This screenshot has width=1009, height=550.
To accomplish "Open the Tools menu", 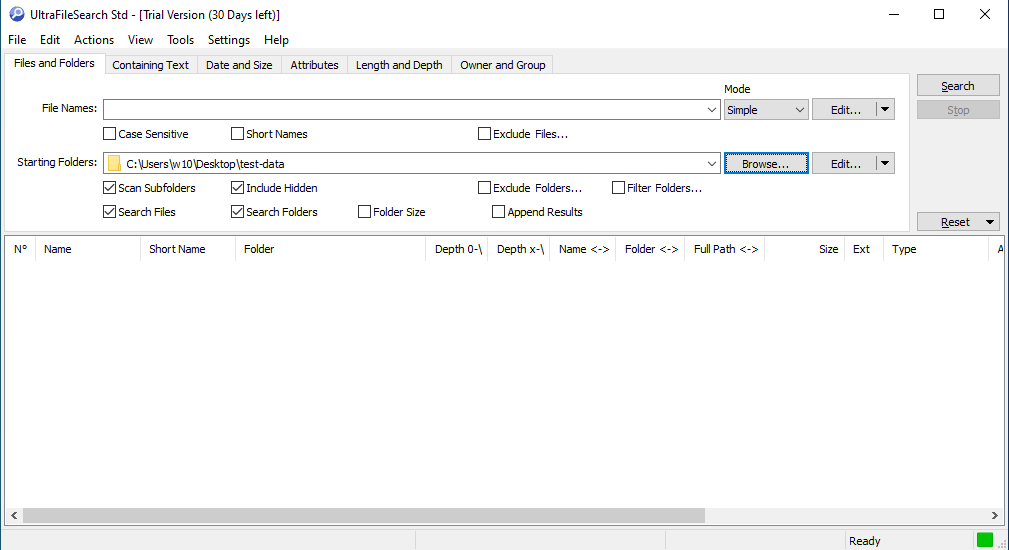I will tap(180, 40).
